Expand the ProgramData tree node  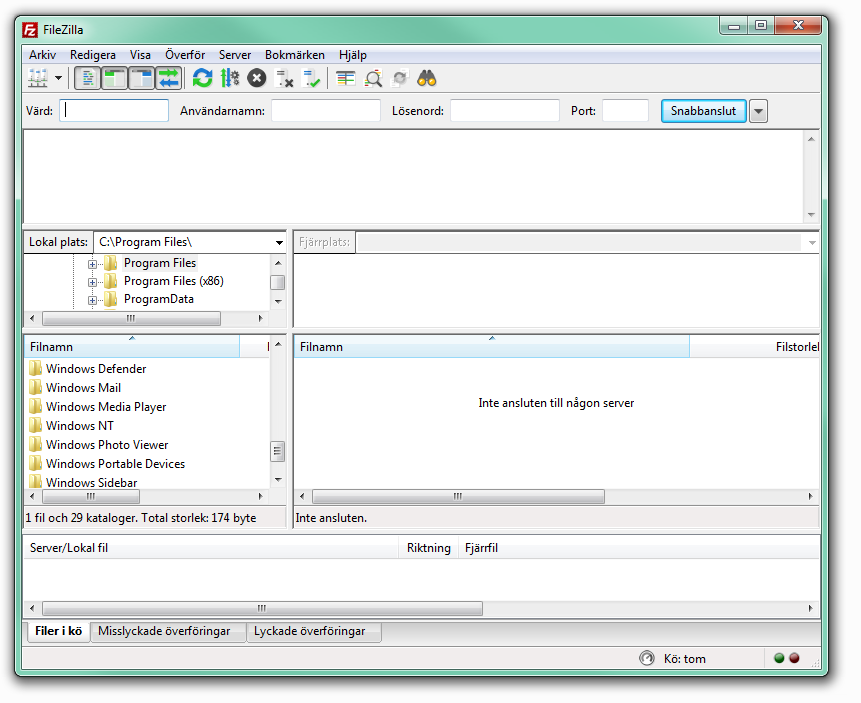(92, 300)
